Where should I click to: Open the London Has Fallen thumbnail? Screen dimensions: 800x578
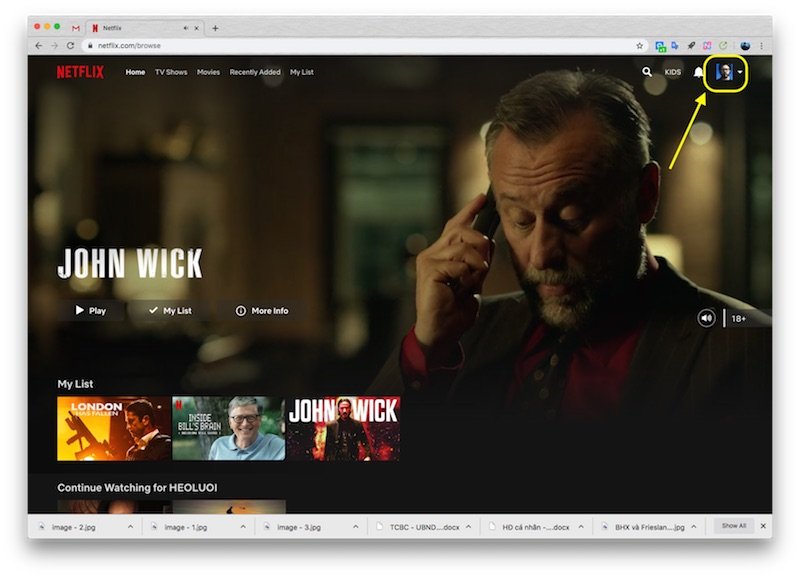click(x=114, y=429)
